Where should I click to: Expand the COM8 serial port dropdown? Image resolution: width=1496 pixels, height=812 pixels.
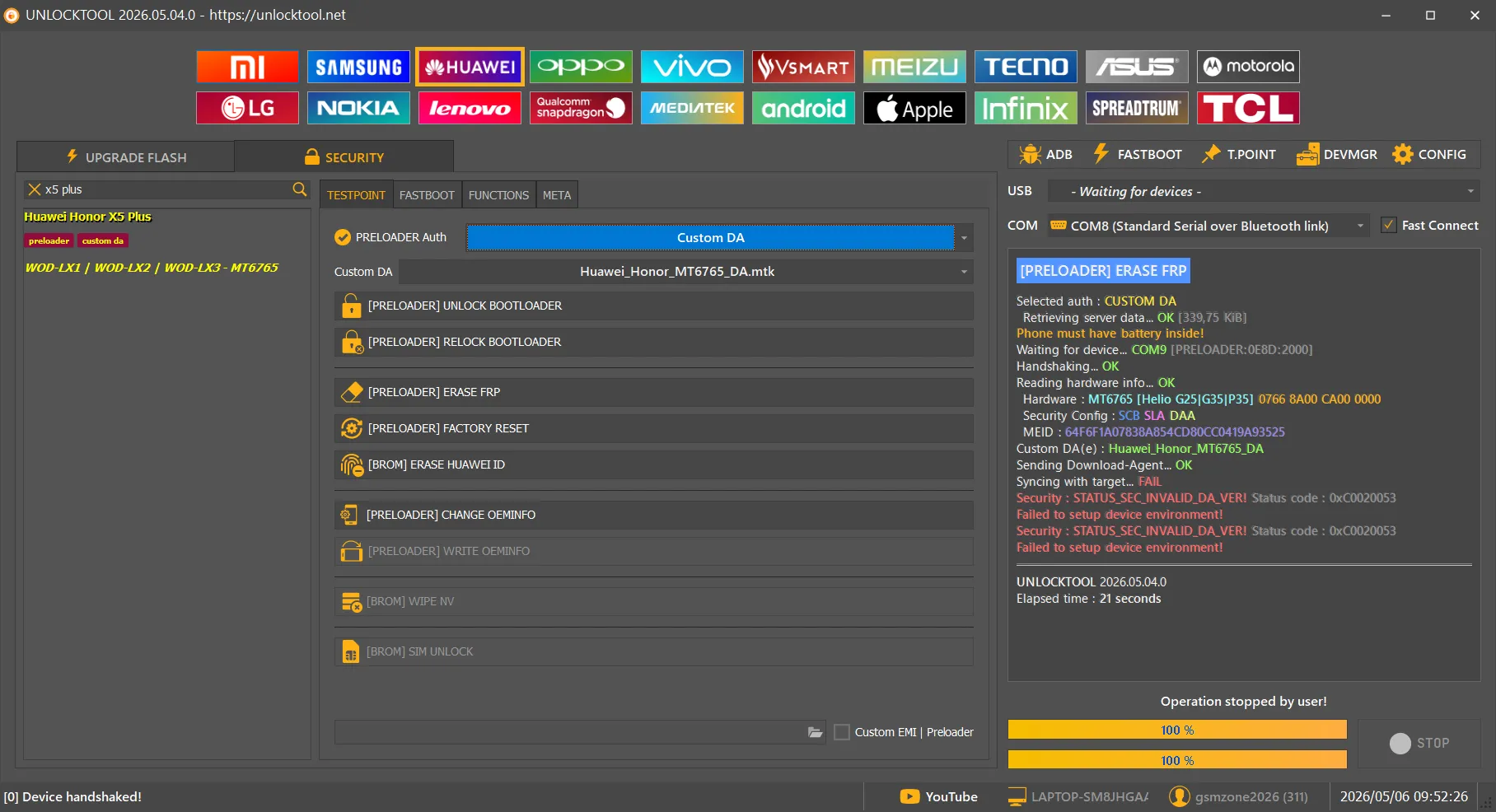[1208, 226]
